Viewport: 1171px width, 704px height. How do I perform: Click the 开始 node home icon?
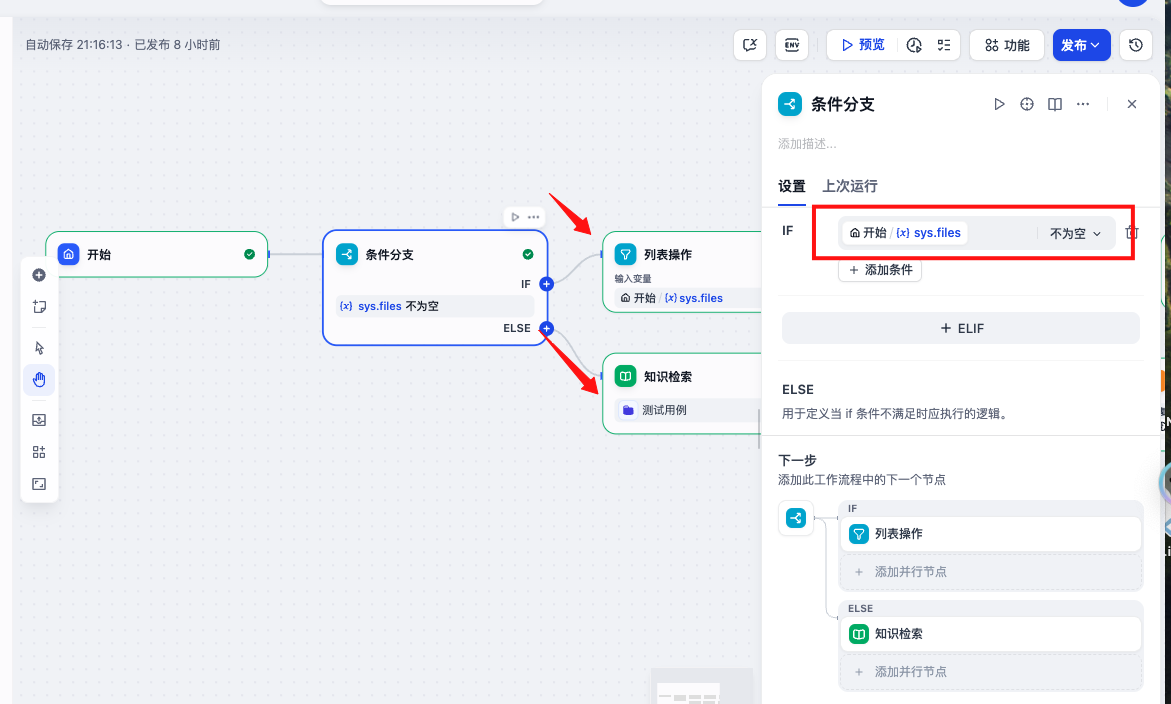[x=69, y=255]
